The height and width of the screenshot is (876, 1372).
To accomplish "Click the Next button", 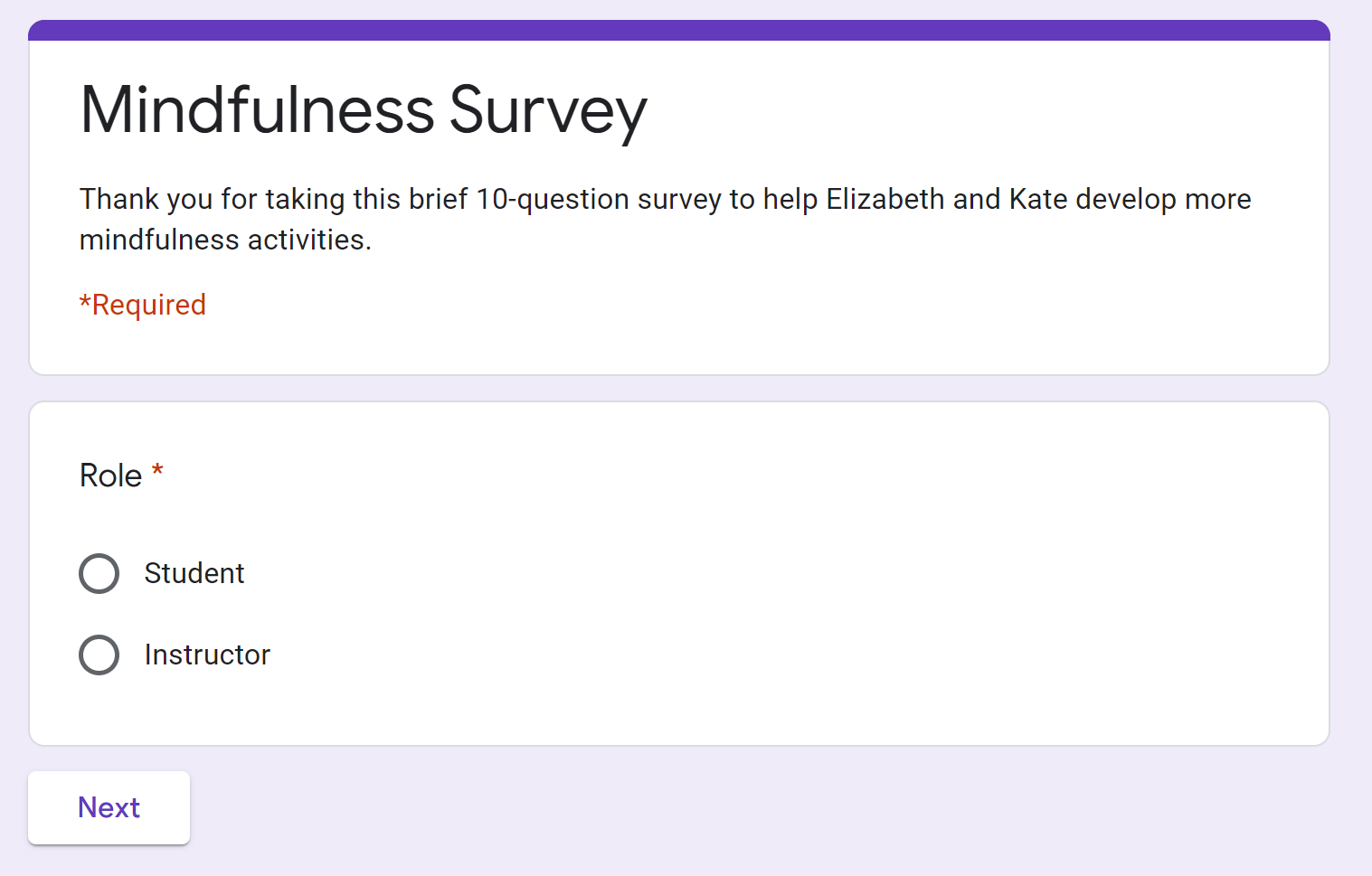I will pyautogui.click(x=109, y=807).
